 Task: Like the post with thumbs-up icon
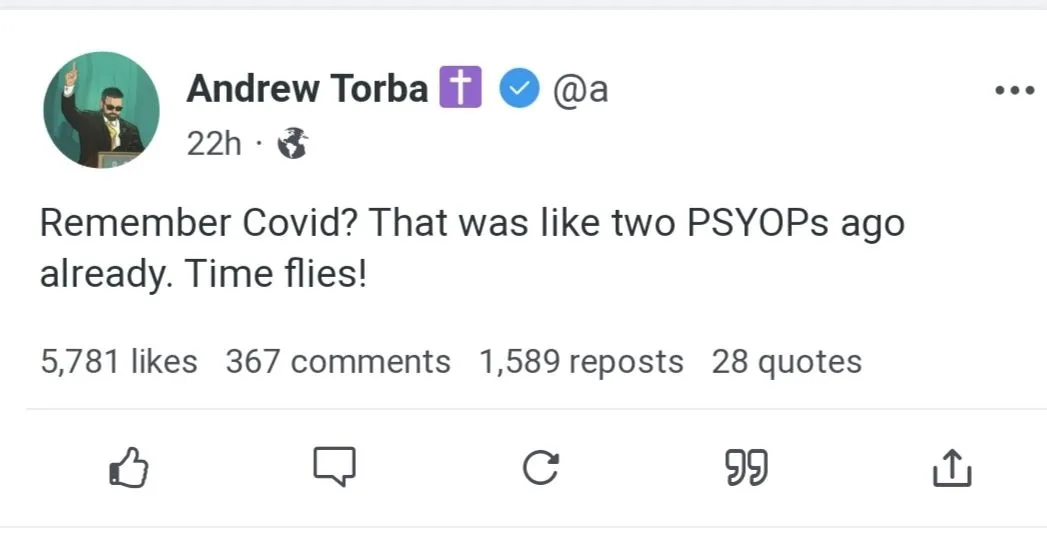[128, 466]
